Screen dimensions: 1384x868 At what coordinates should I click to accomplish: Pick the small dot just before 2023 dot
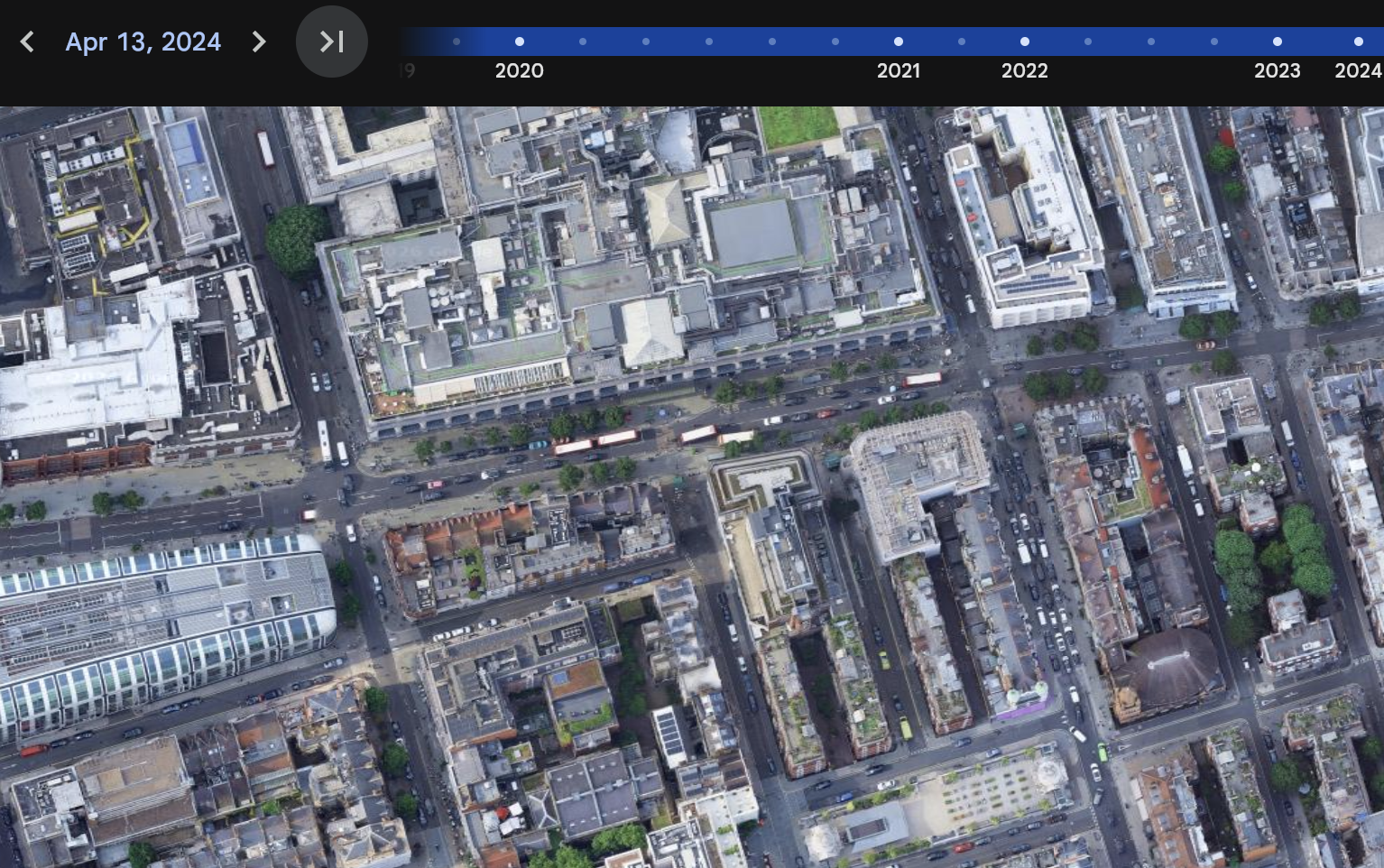click(x=1214, y=42)
